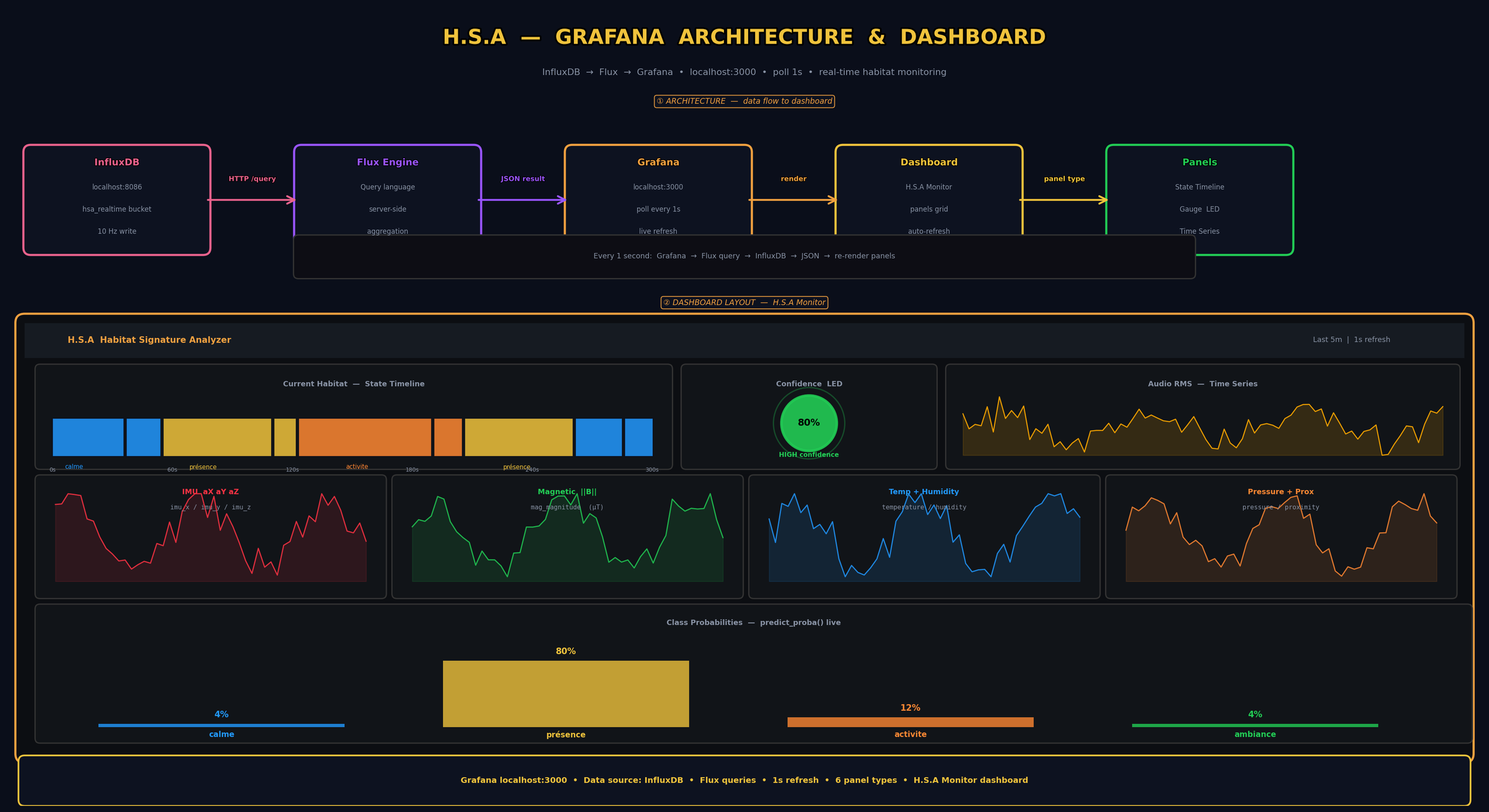Viewport: 1489px width, 812px height.
Task: Enable auto-refresh in the Dashboard node
Action: 929,231
